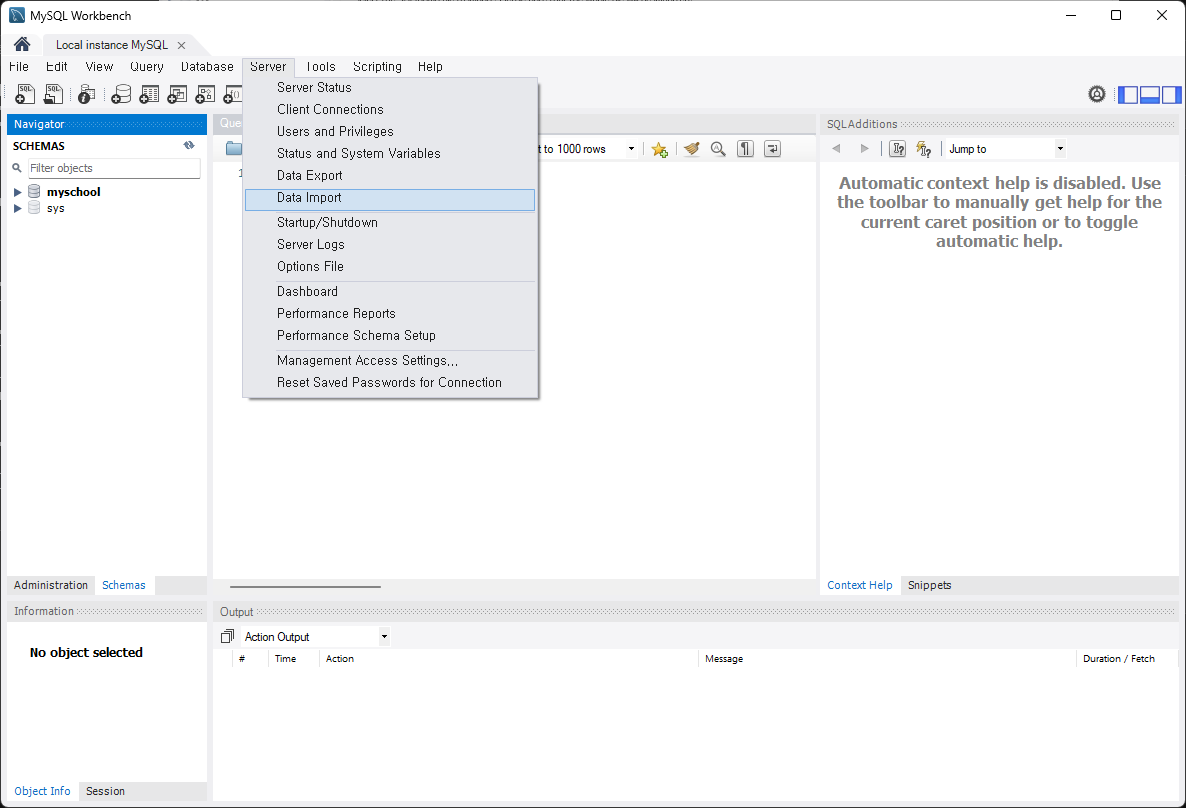The image size is (1186, 808).
Task: Go forward arrow in SQL Additions
Action: click(865, 149)
